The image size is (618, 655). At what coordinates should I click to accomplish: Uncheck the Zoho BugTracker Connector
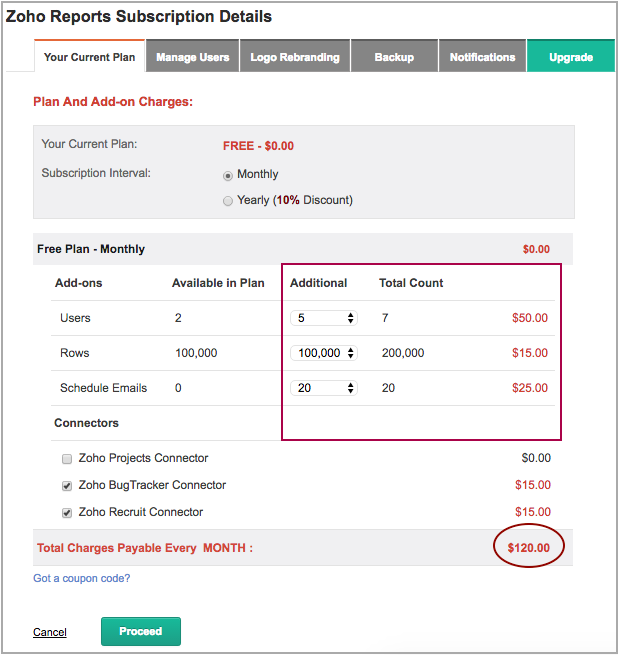click(67, 486)
